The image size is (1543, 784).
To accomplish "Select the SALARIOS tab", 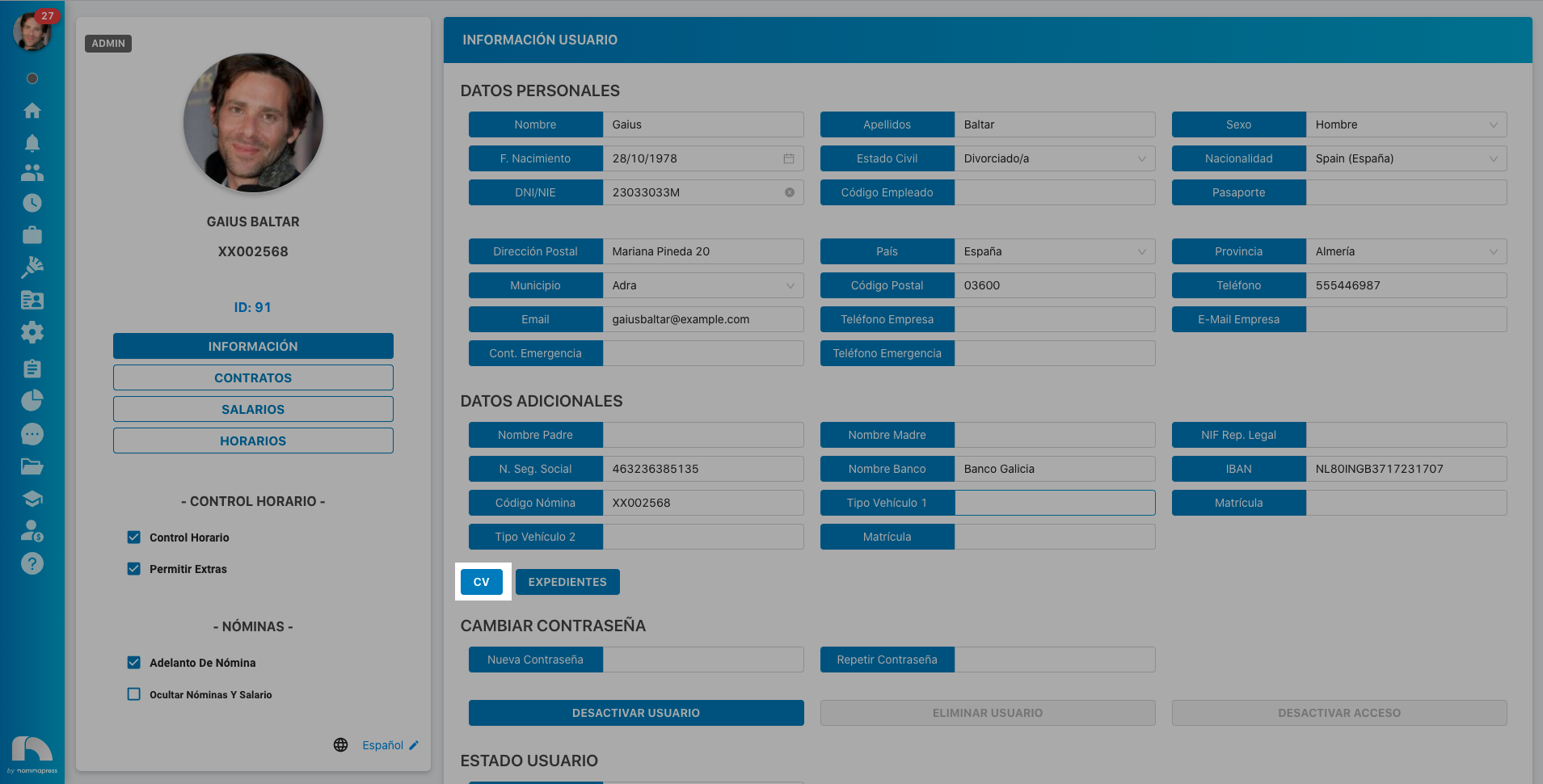I will tap(253, 409).
